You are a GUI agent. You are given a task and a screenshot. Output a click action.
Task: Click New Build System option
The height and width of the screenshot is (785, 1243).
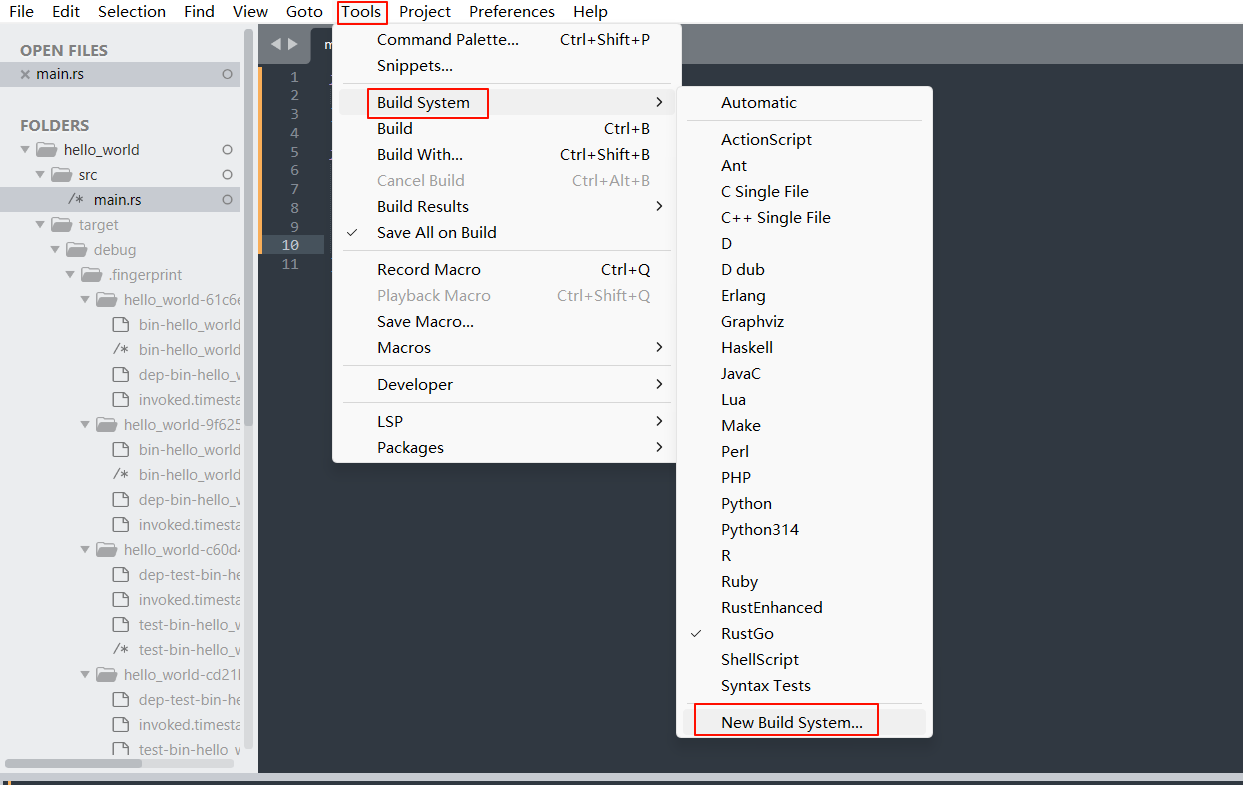[791, 722]
